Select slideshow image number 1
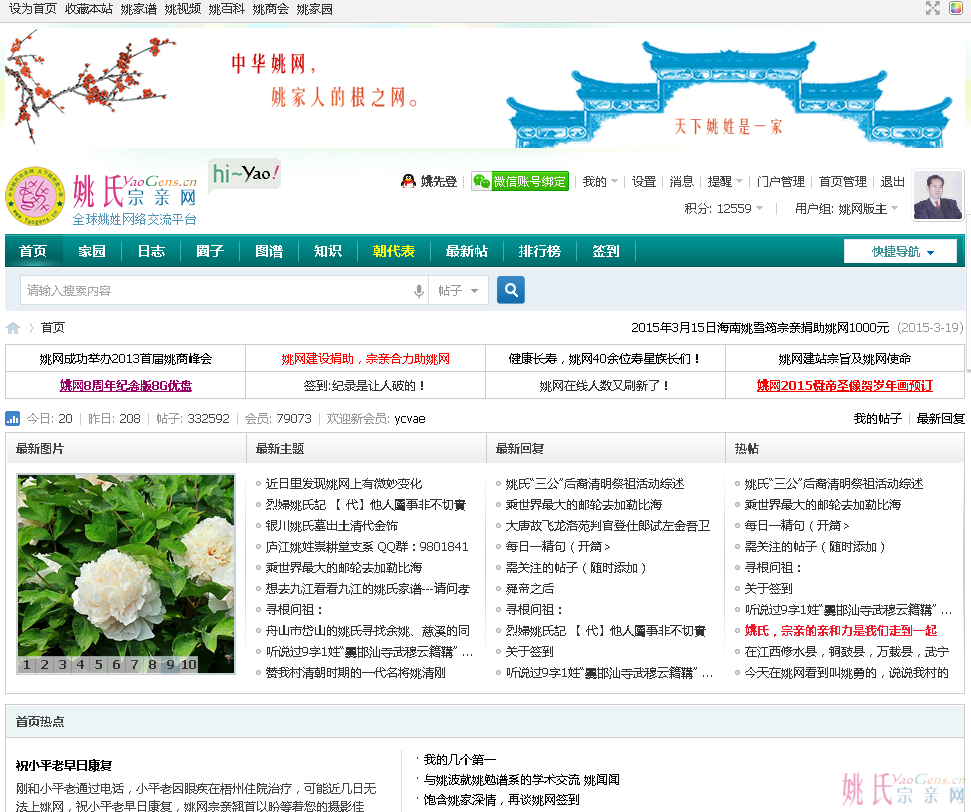 (27, 665)
